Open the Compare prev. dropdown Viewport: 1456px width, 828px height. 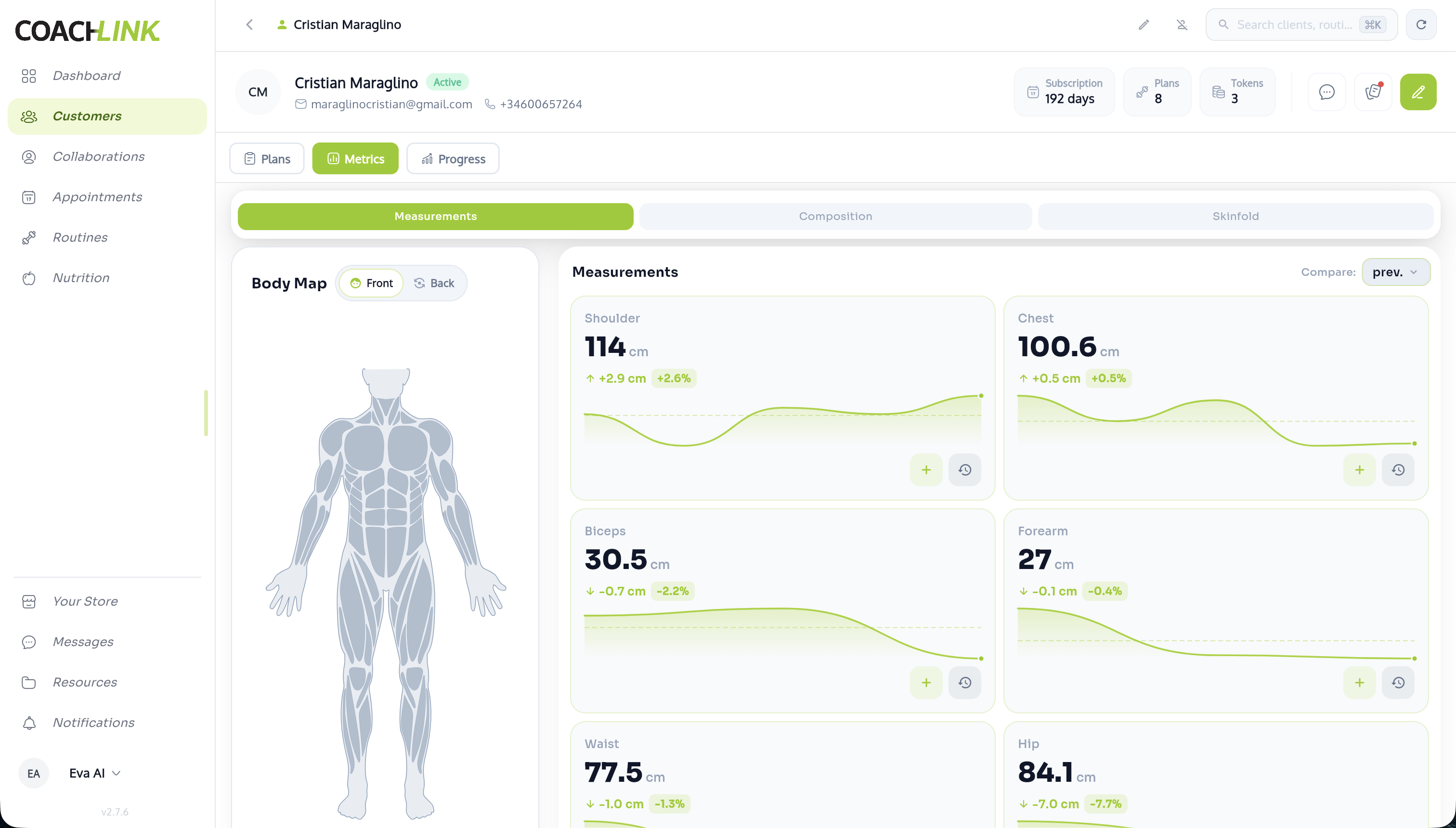point(1396,272)
